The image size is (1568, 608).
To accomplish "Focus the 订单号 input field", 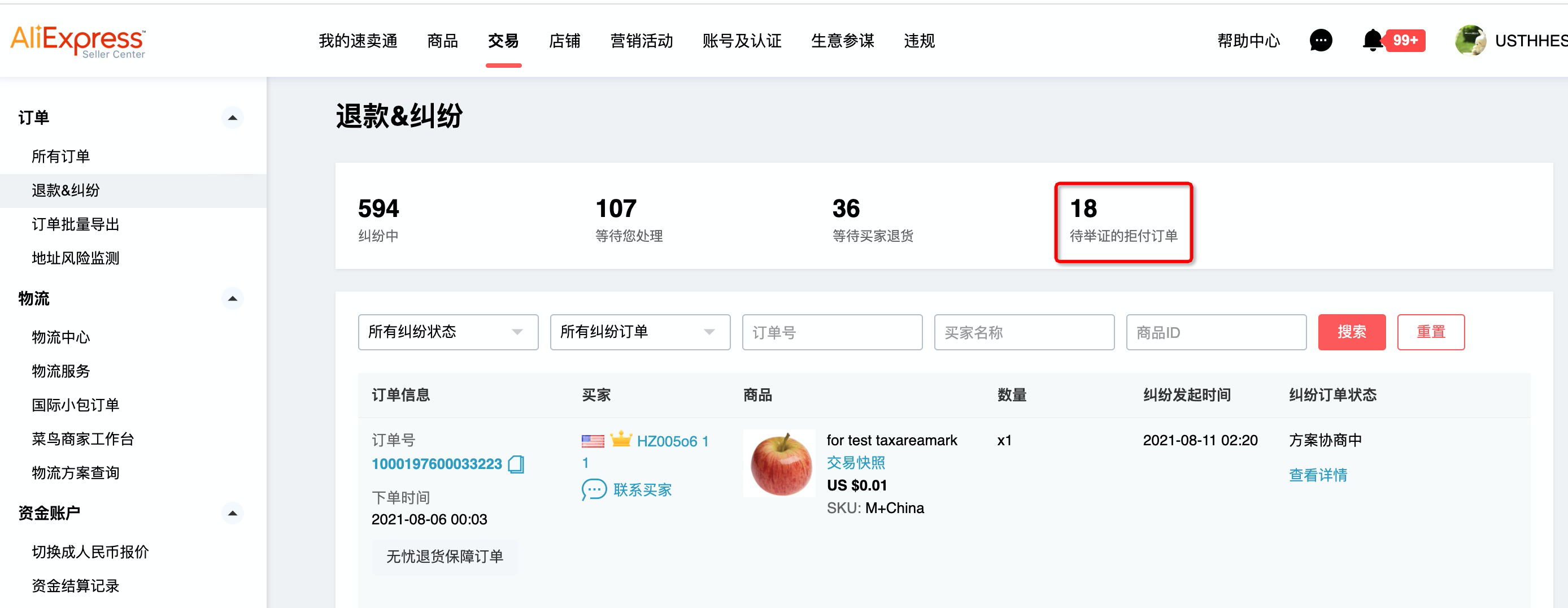I will click(x=832, y=332).
